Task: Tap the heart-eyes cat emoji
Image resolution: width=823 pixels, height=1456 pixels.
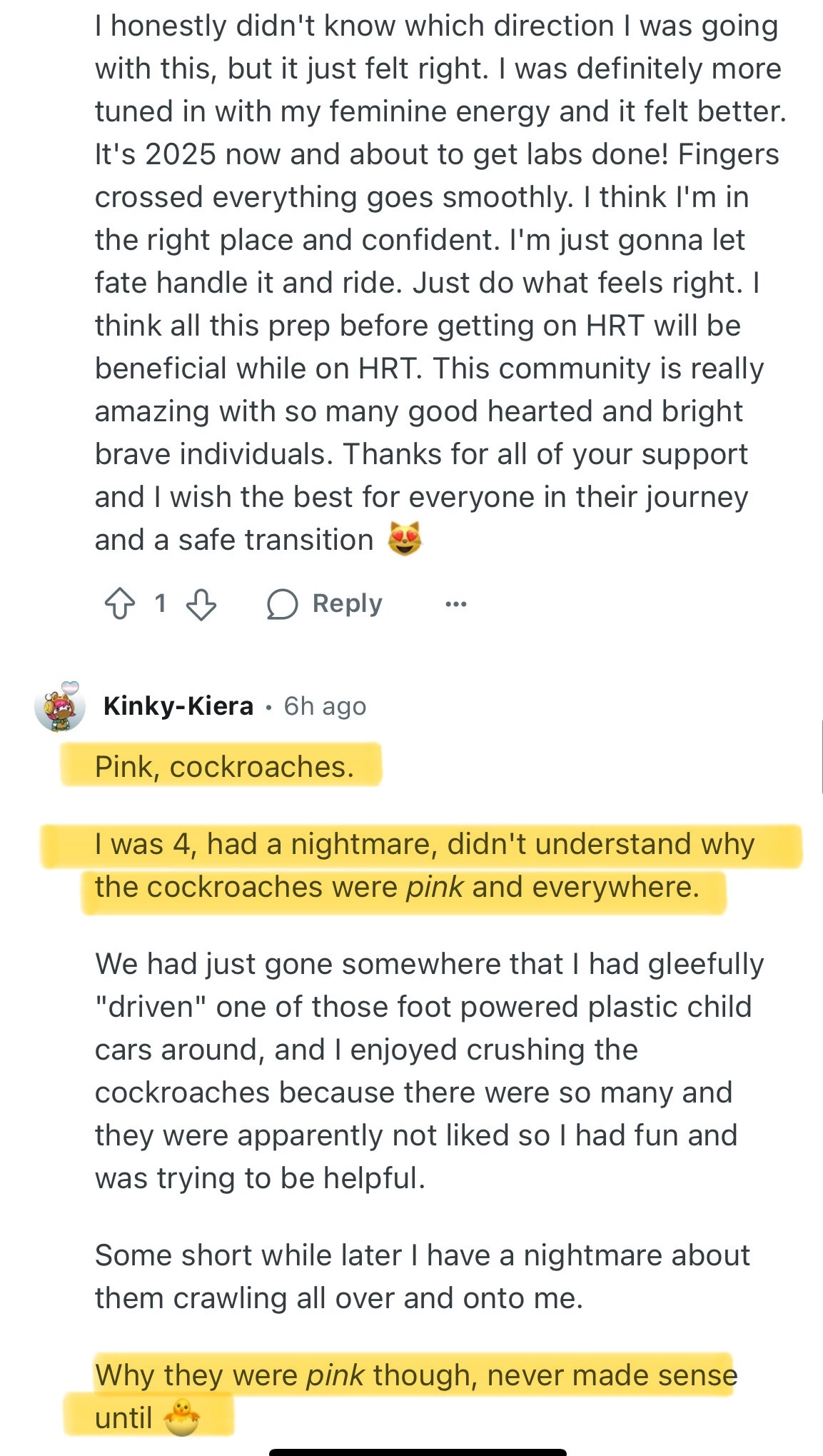Action: (x=405, y=539)
